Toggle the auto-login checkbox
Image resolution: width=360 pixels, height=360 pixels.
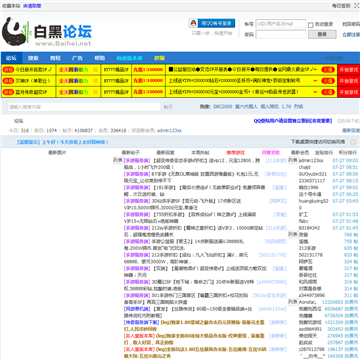311,25
